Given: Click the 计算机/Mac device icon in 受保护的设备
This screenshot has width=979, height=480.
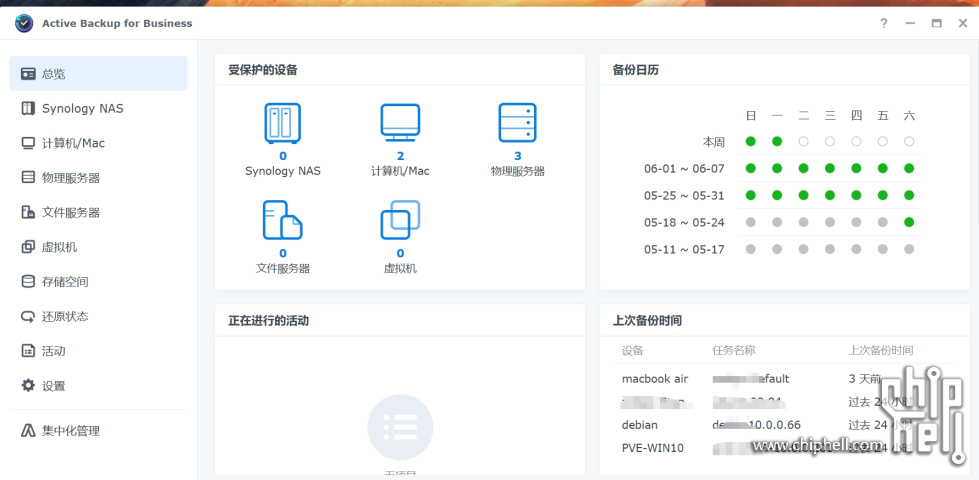Looking at the screenshot, I should click(x=400, y=123).
